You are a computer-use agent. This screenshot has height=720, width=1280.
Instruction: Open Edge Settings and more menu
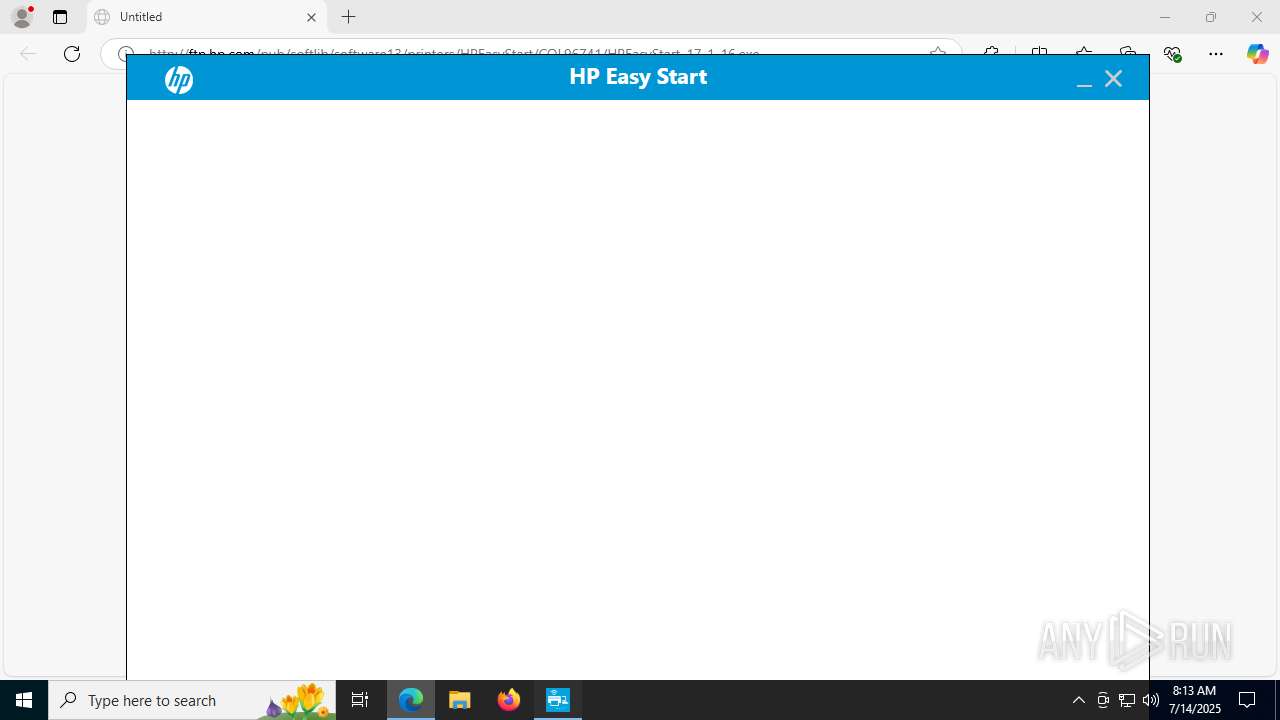click(x=1216, y=54)
